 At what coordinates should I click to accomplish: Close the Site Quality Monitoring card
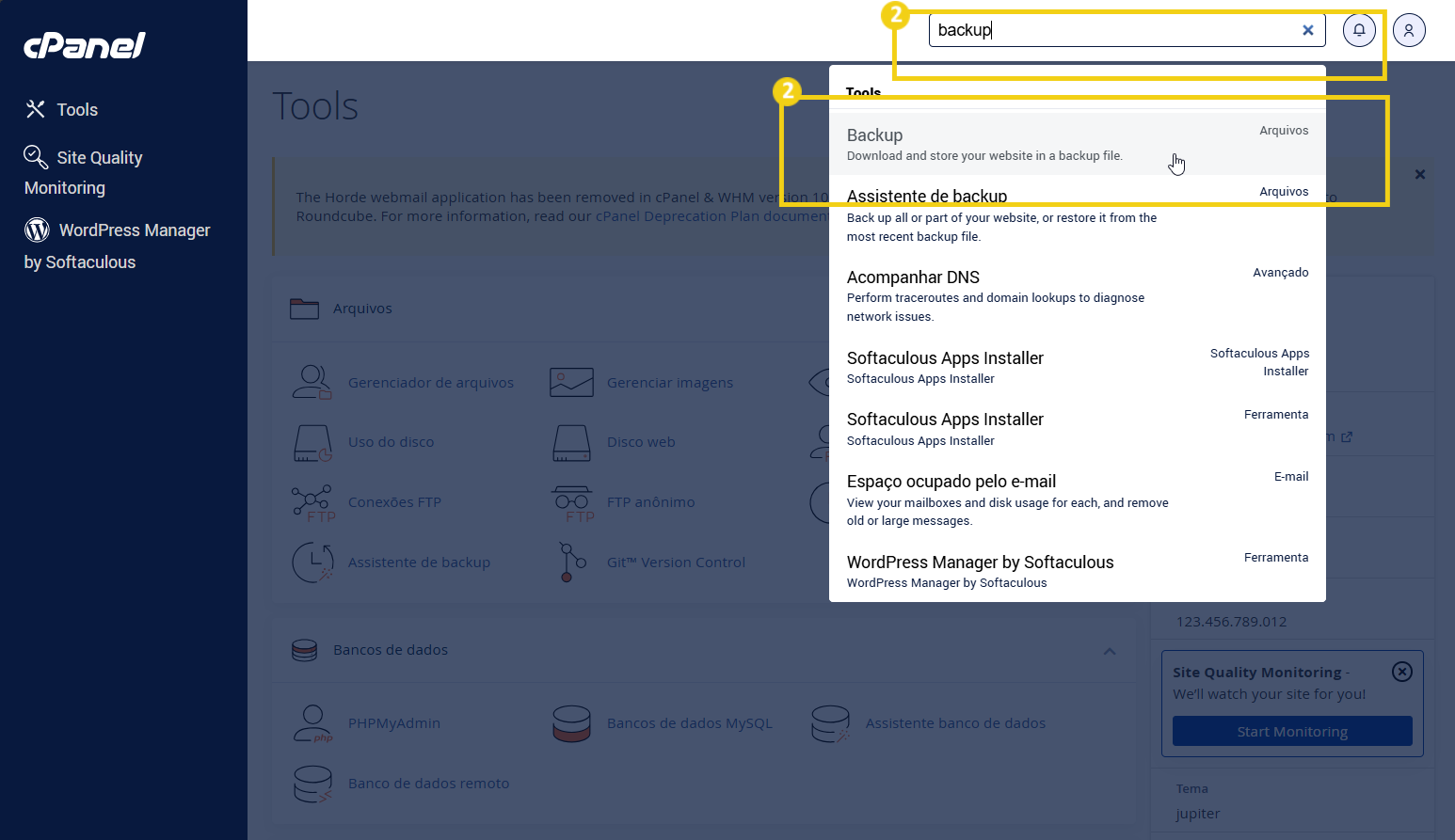[1402, 672]
